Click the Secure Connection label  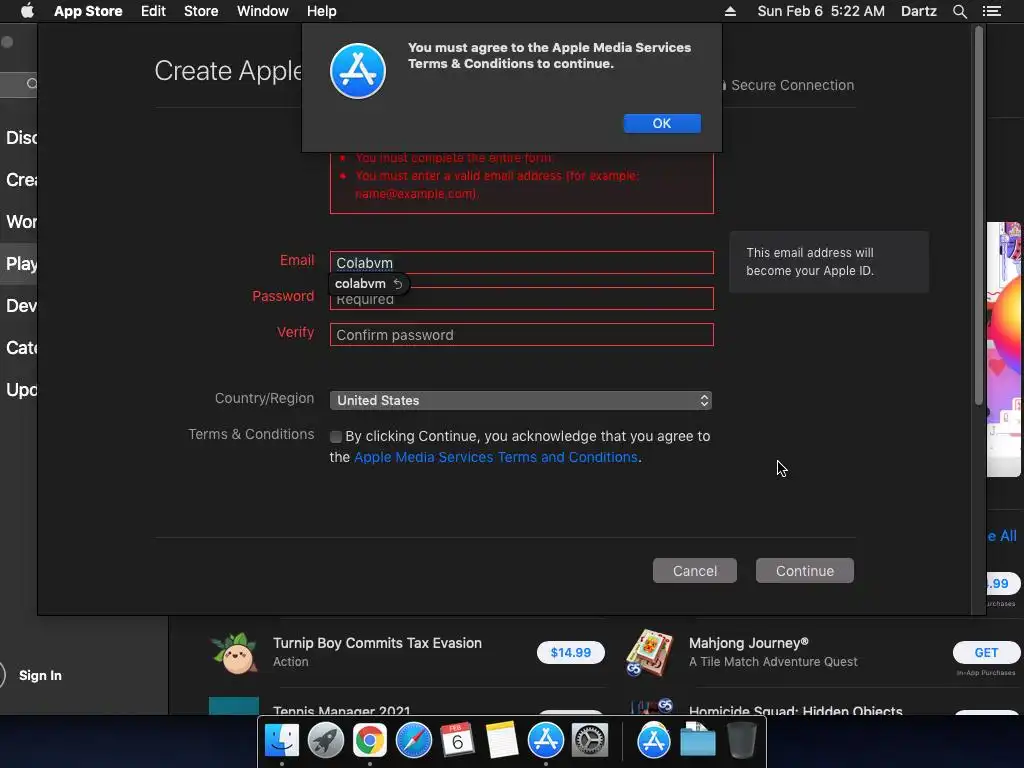(x=792, y=85)
